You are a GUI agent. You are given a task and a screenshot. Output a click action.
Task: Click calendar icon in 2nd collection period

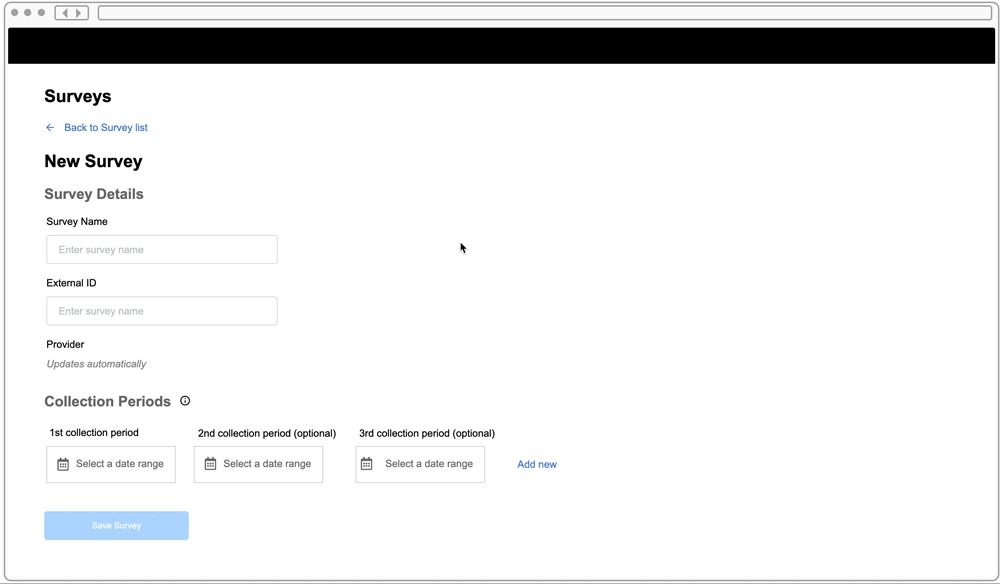click(x=210, y=464)
